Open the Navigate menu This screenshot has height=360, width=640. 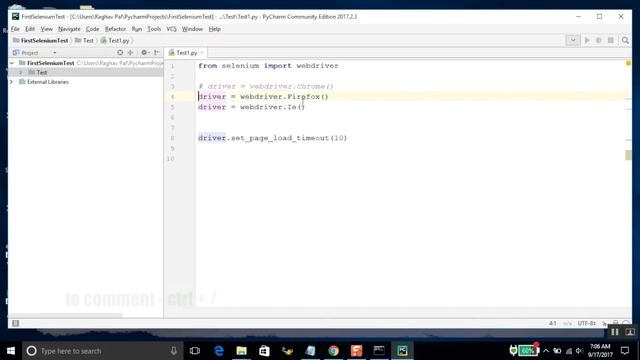(x=69, y=29)
